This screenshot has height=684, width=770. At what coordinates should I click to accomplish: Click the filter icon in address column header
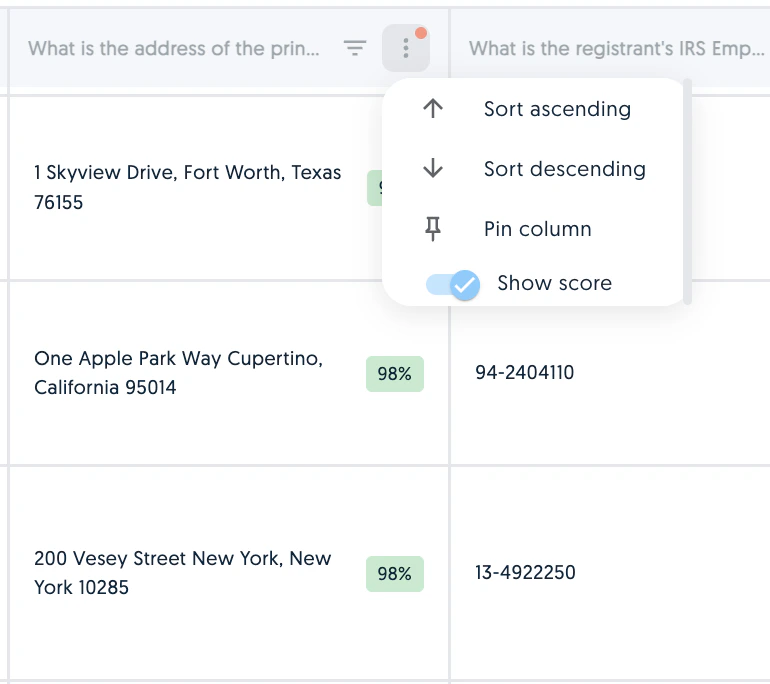tap(355, 48)
